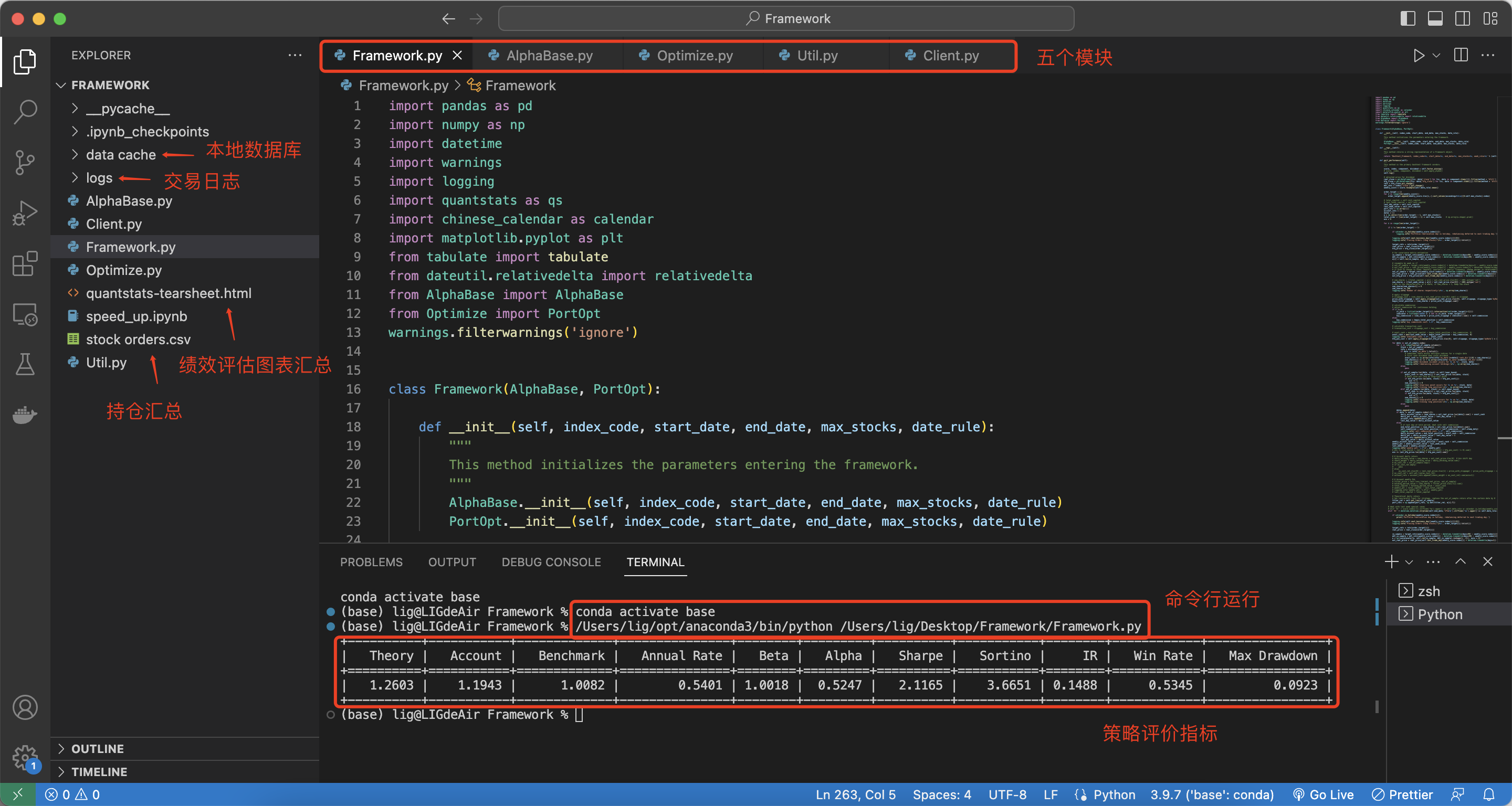Image resolution: width=1512 pixels, height=806 pixels.
Task: Switch to the DEBUG CONSOLE panel tab
Action: 551,562
